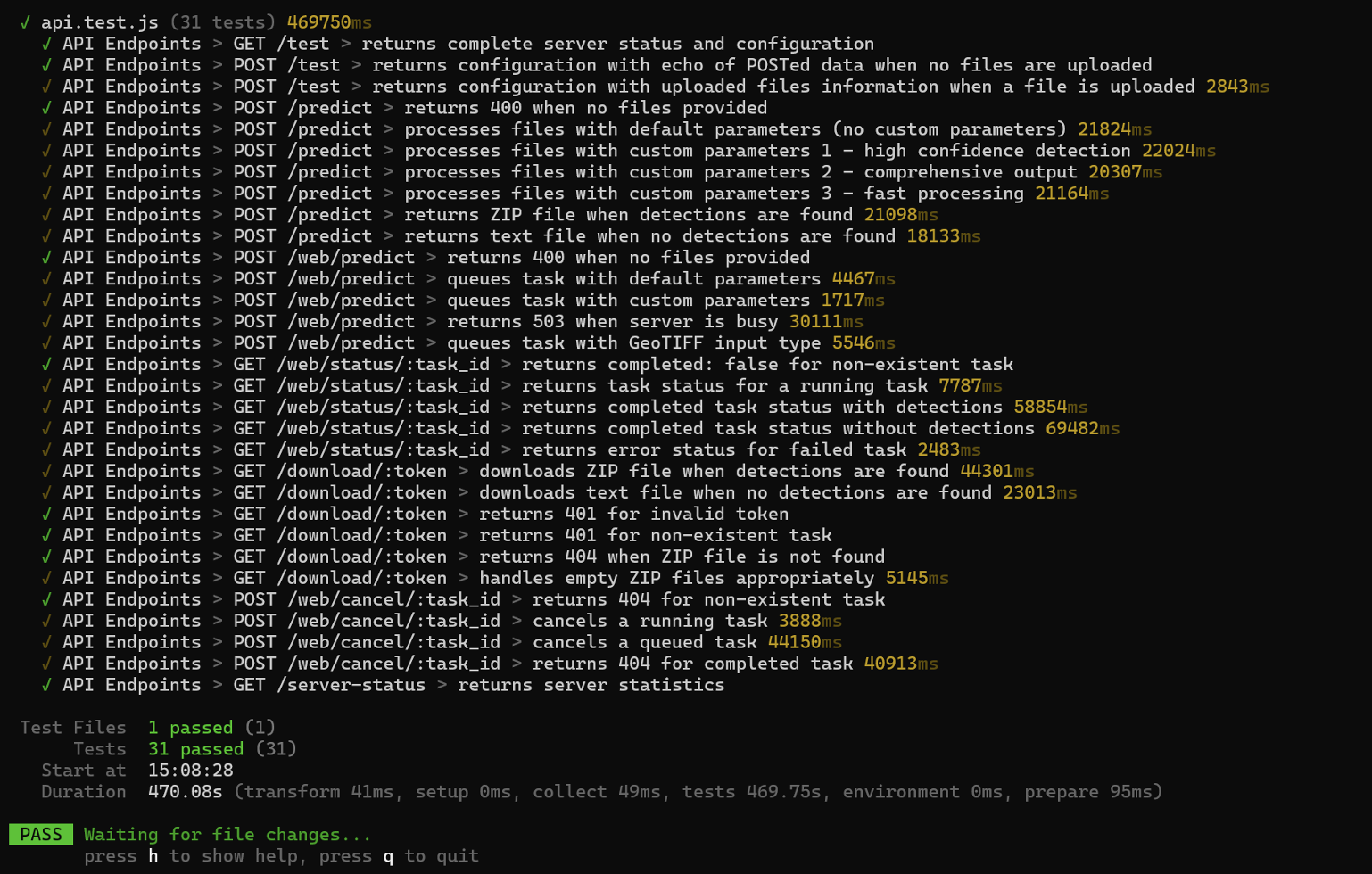Click the '1 passed' test files summary
Image resolution: width=1372 pixels, height=874 pixels.
[x=190, y=728]
